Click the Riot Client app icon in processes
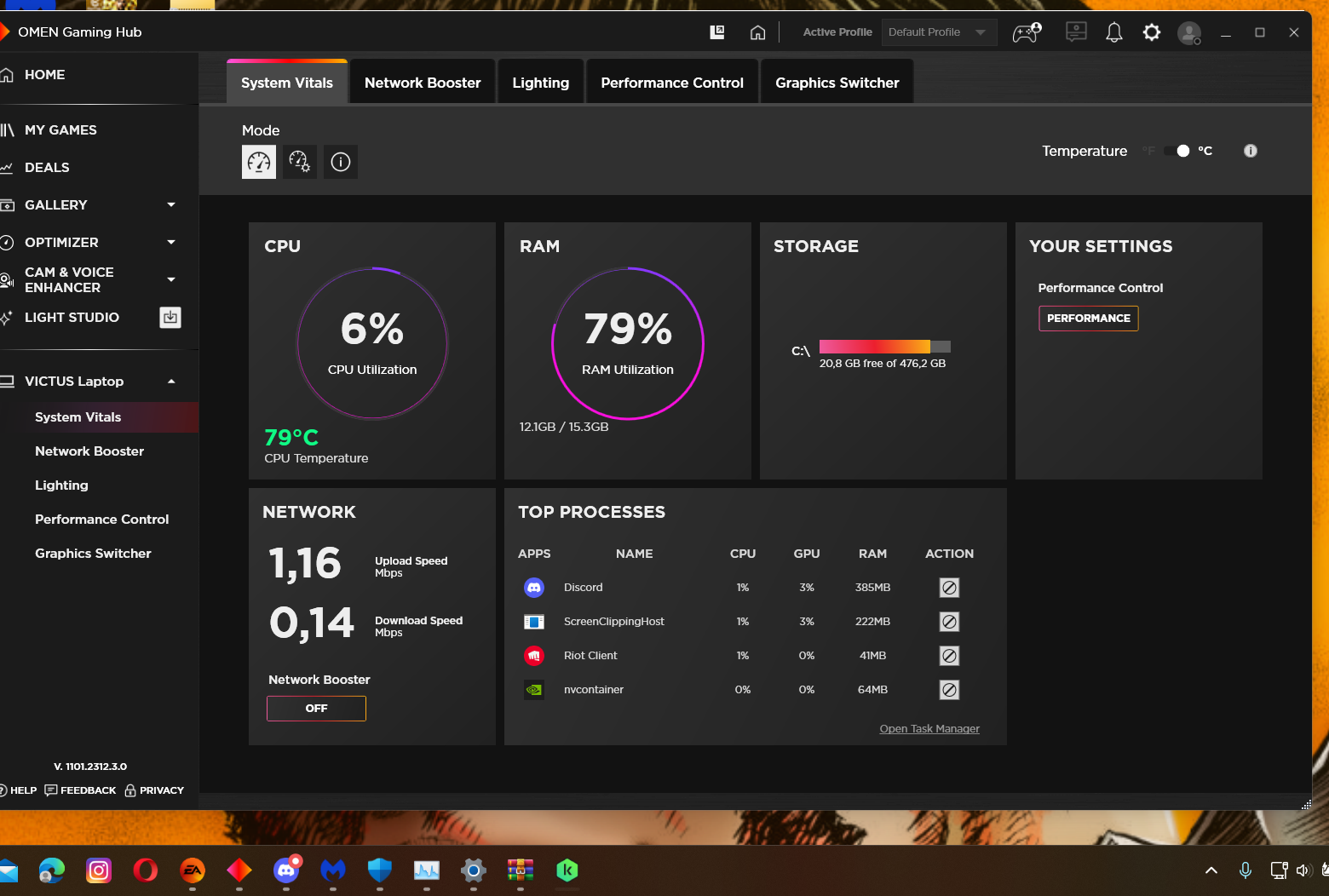Image resolution: width=1329 pixels, height=896 pixels. (534, 656)
